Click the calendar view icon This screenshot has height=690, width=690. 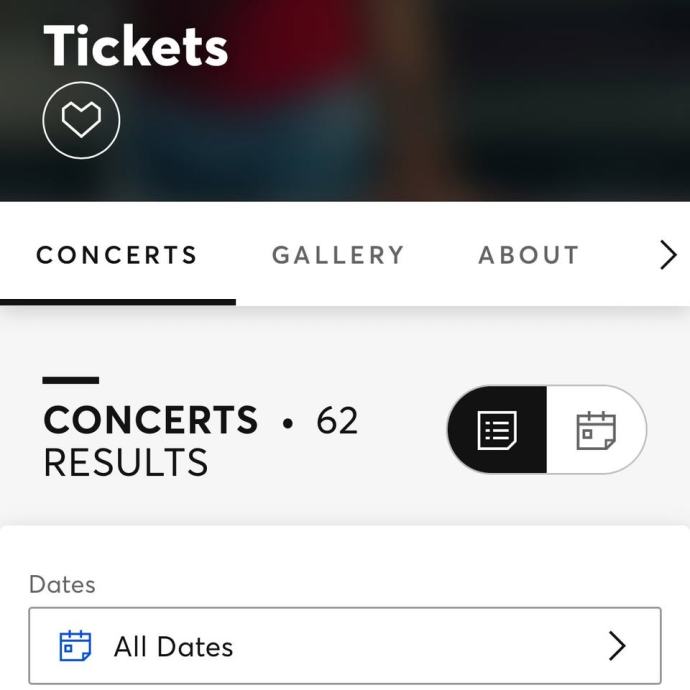point(596,429)
